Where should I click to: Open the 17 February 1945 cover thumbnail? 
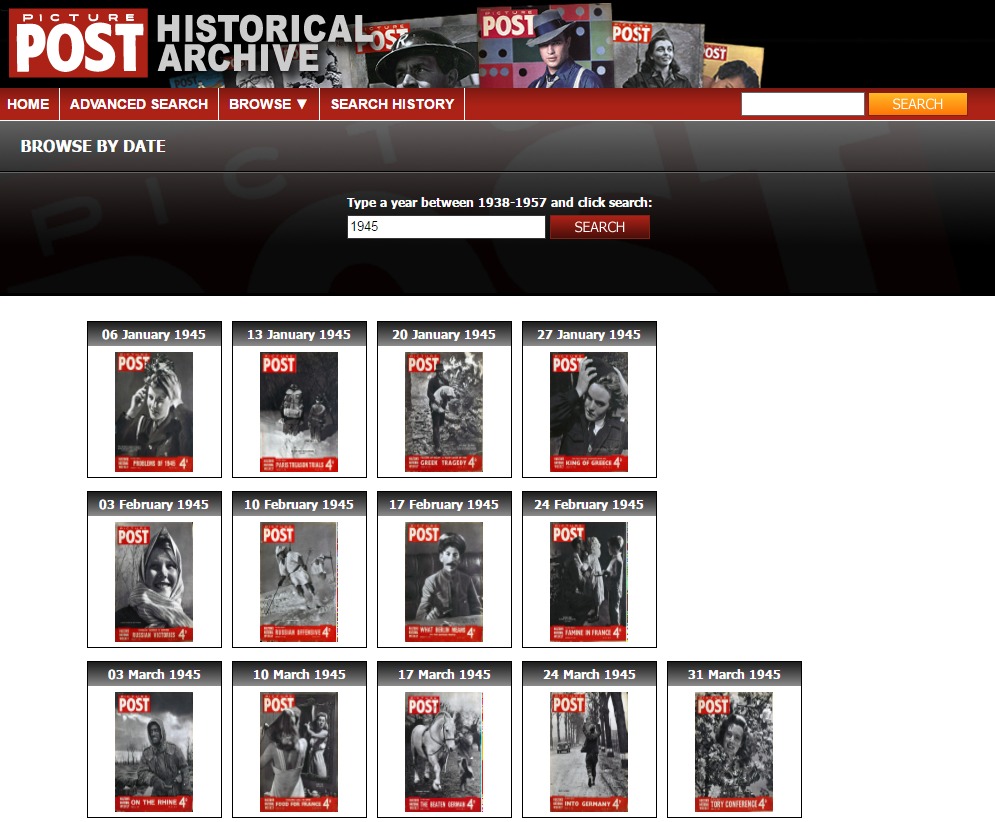(x=444, y=582)
